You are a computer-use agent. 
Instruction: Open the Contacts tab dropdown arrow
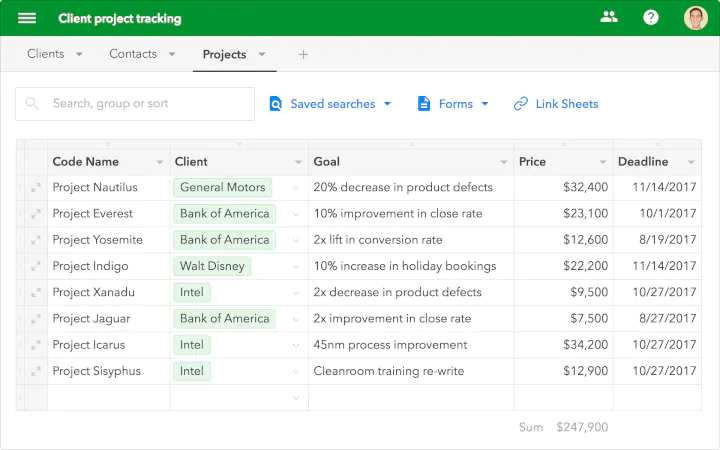172,54
